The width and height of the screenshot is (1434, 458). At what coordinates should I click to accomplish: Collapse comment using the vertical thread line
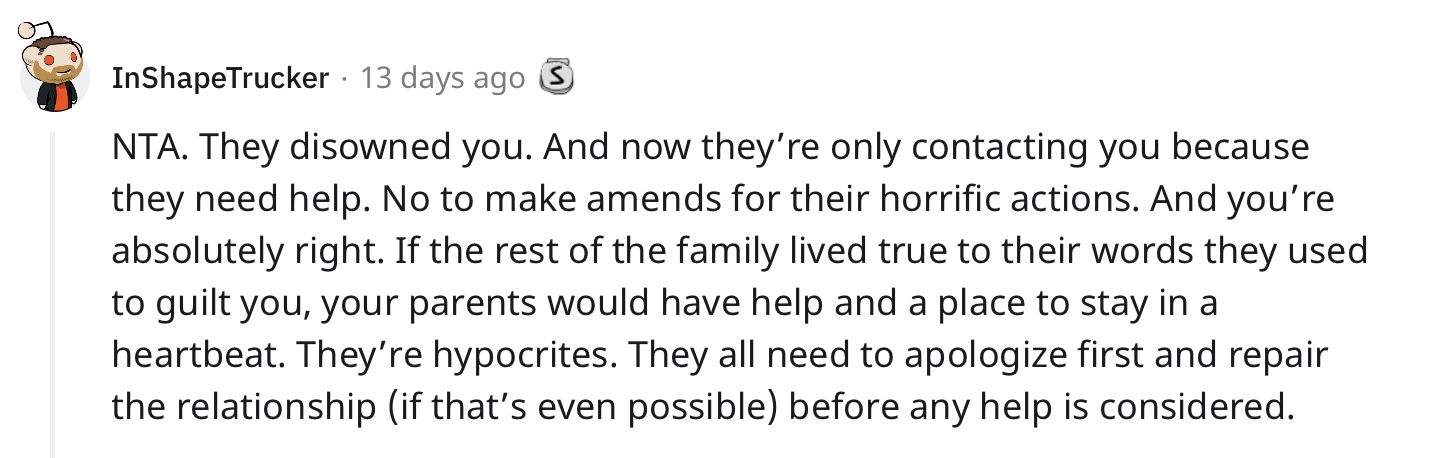[54, 290]
